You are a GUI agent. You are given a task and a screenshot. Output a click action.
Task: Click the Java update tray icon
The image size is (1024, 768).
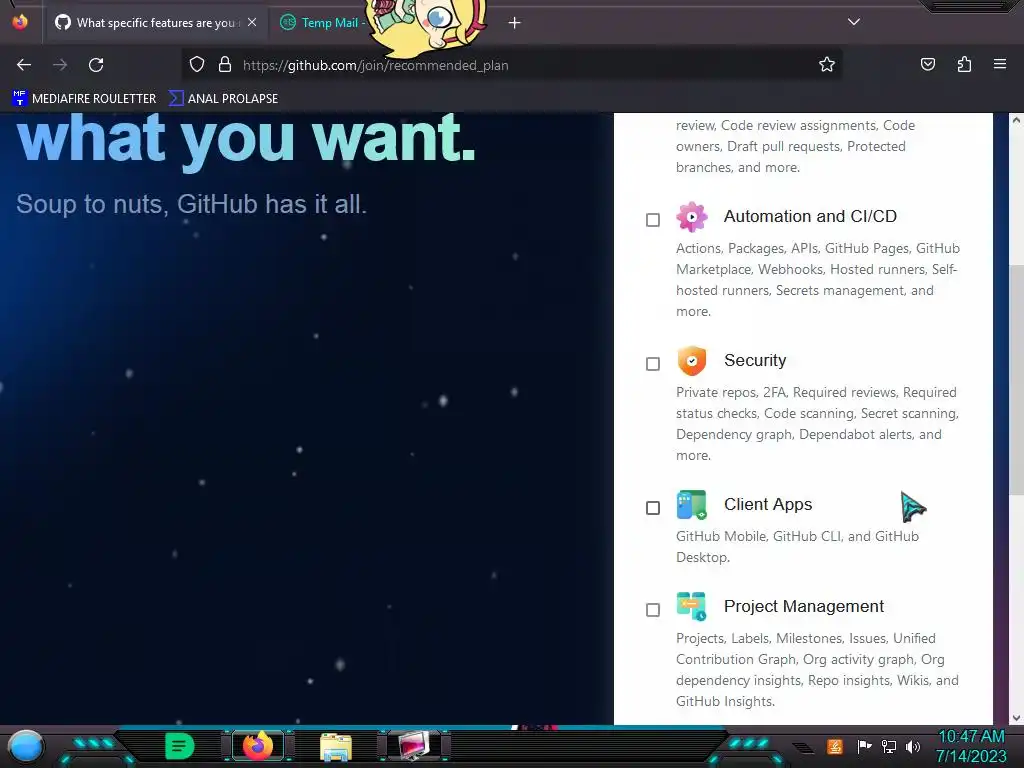(x=835, y=746)
